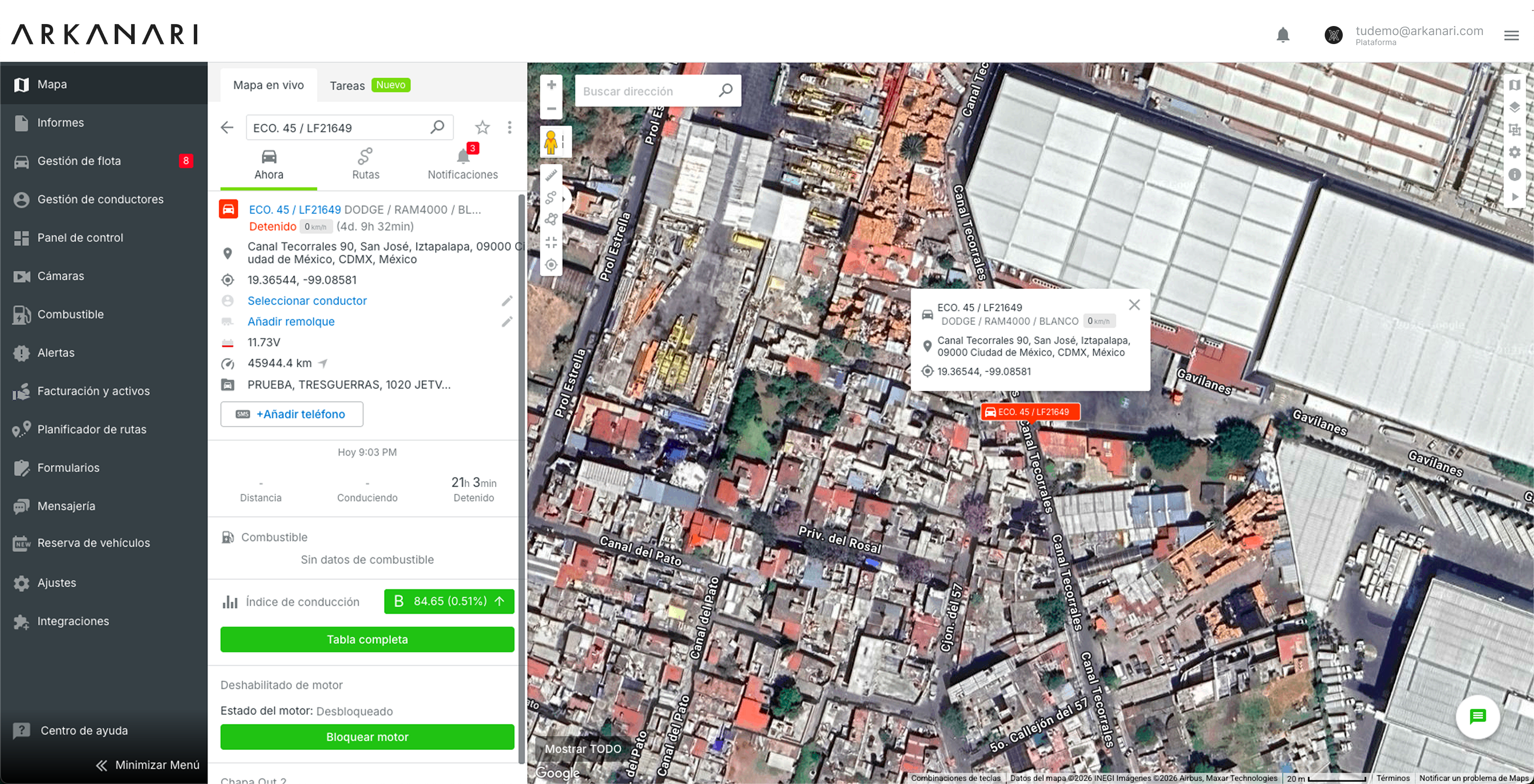Screen dimensions: 1534x784
Task: Zoom out using the minus control on the map
Action: (551, 109)
